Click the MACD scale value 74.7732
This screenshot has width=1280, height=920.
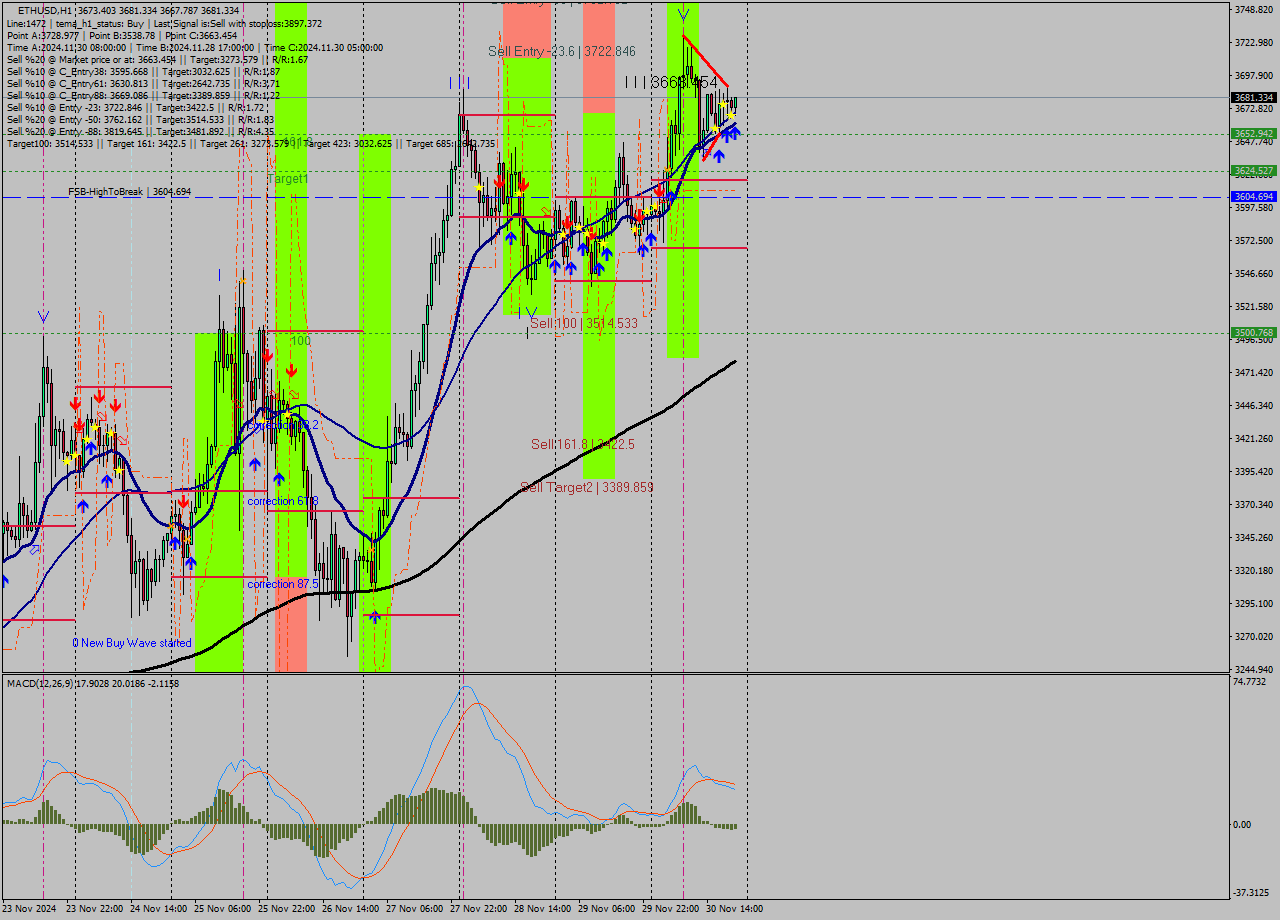tap(1250, 682)
